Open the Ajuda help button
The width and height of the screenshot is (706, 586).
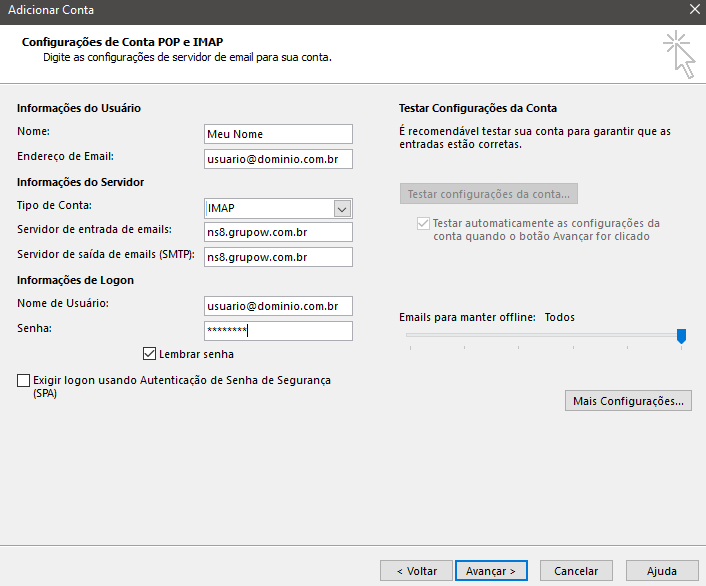pyautogui.click(x=662, y=571)
